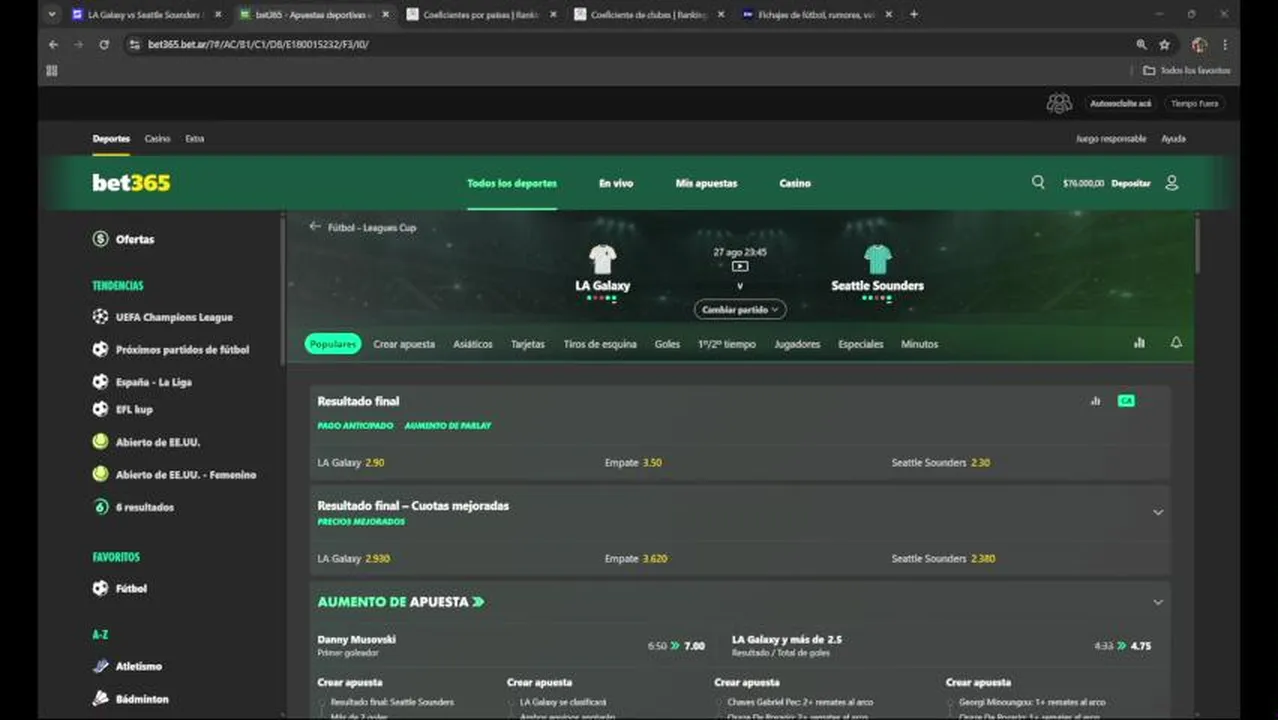Select Todos los deportes in the main navigation

click(512, 183)
